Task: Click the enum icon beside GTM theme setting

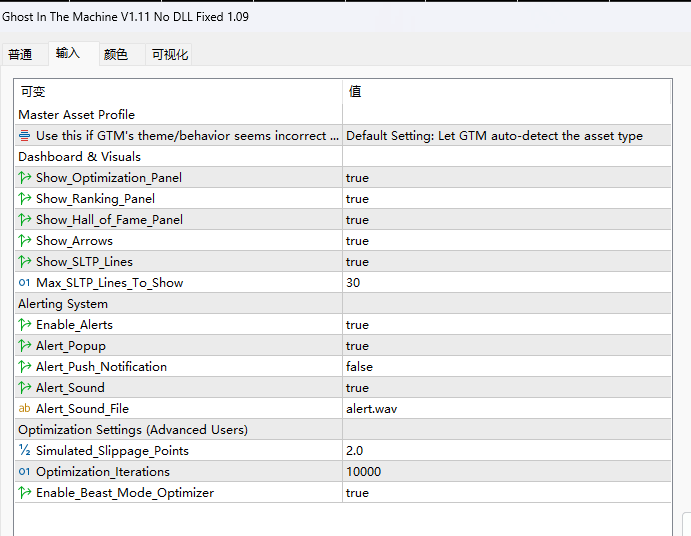Action: tap(25, 136)
